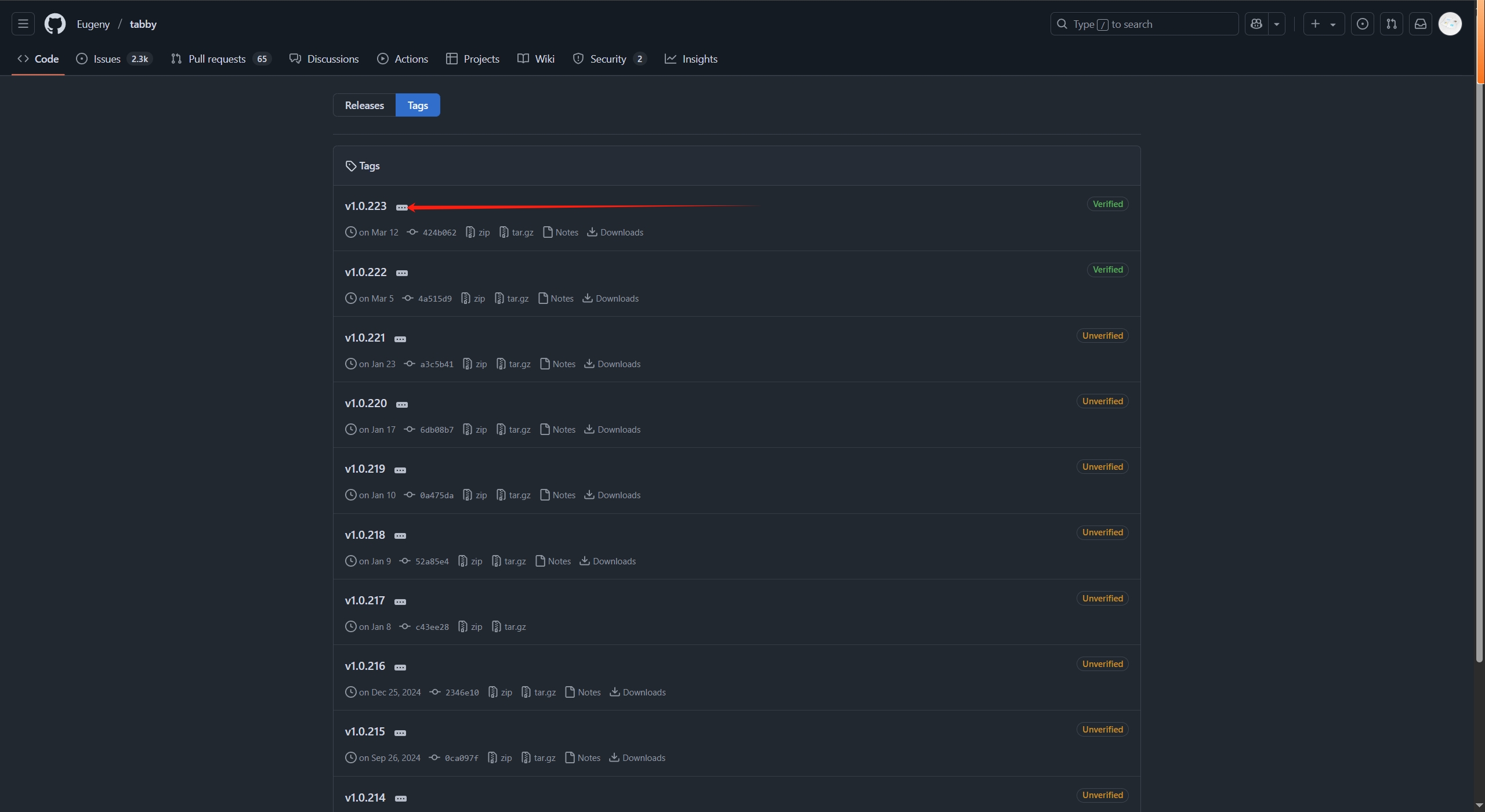Open Downloads for v1.0.222

click(611, 299)
